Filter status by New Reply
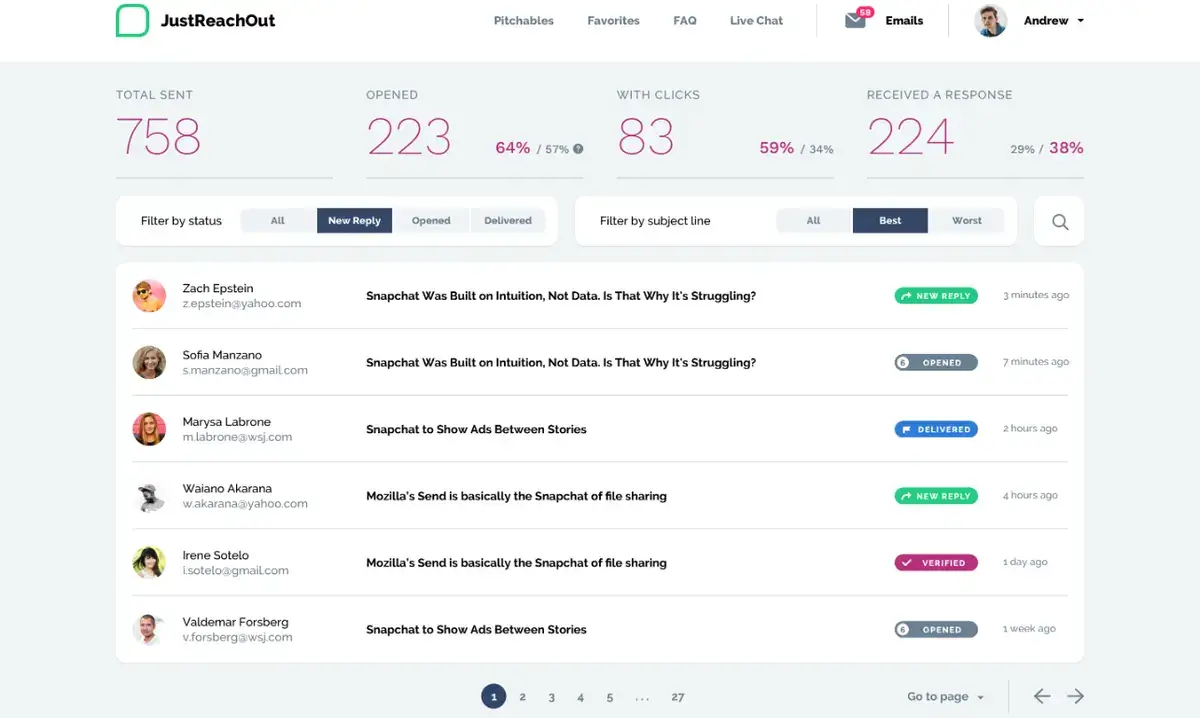Screen dimensions: 1200x718 click(x=354, y=220)
